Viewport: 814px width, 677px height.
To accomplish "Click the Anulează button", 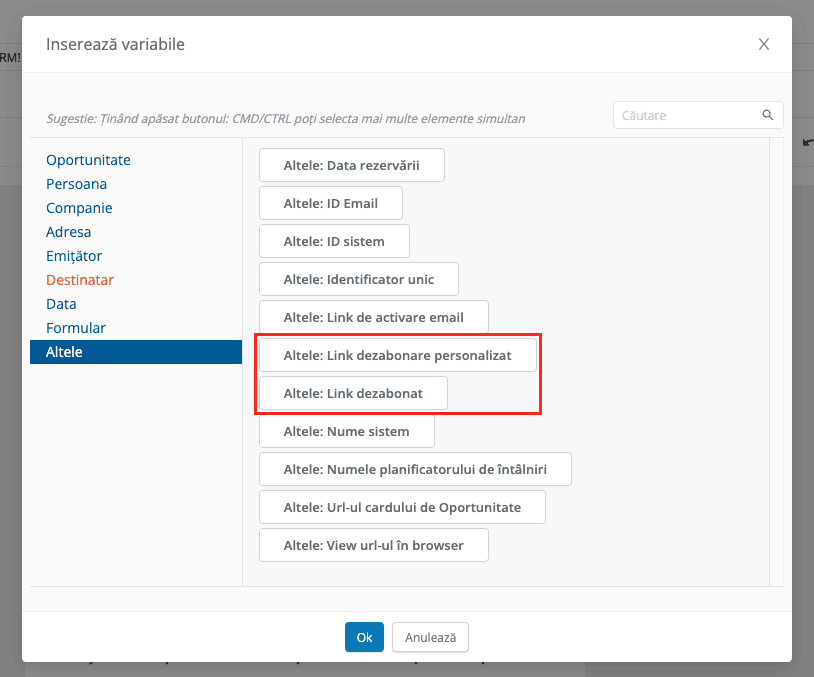I will pos(430,637).
